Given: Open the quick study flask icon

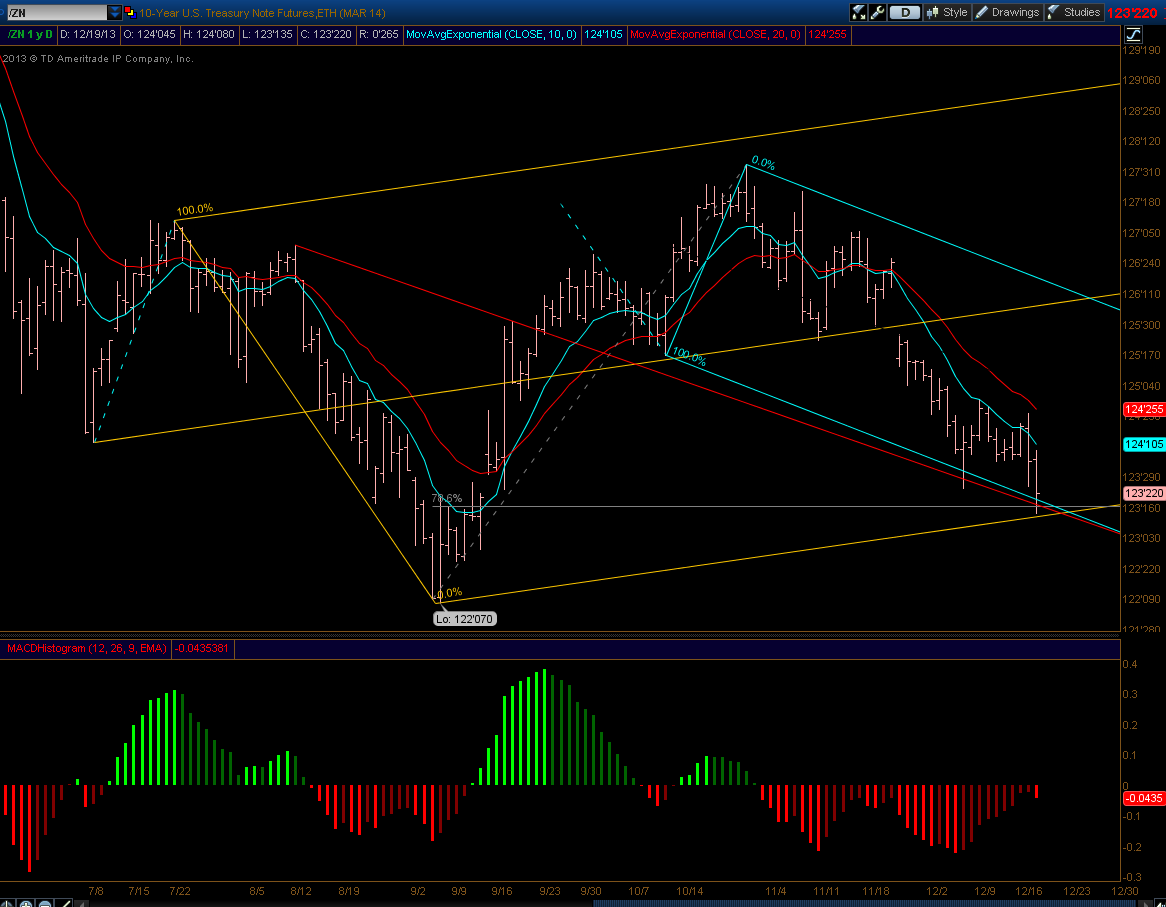Looking at the screenshot, I should [x=859, y=12].
